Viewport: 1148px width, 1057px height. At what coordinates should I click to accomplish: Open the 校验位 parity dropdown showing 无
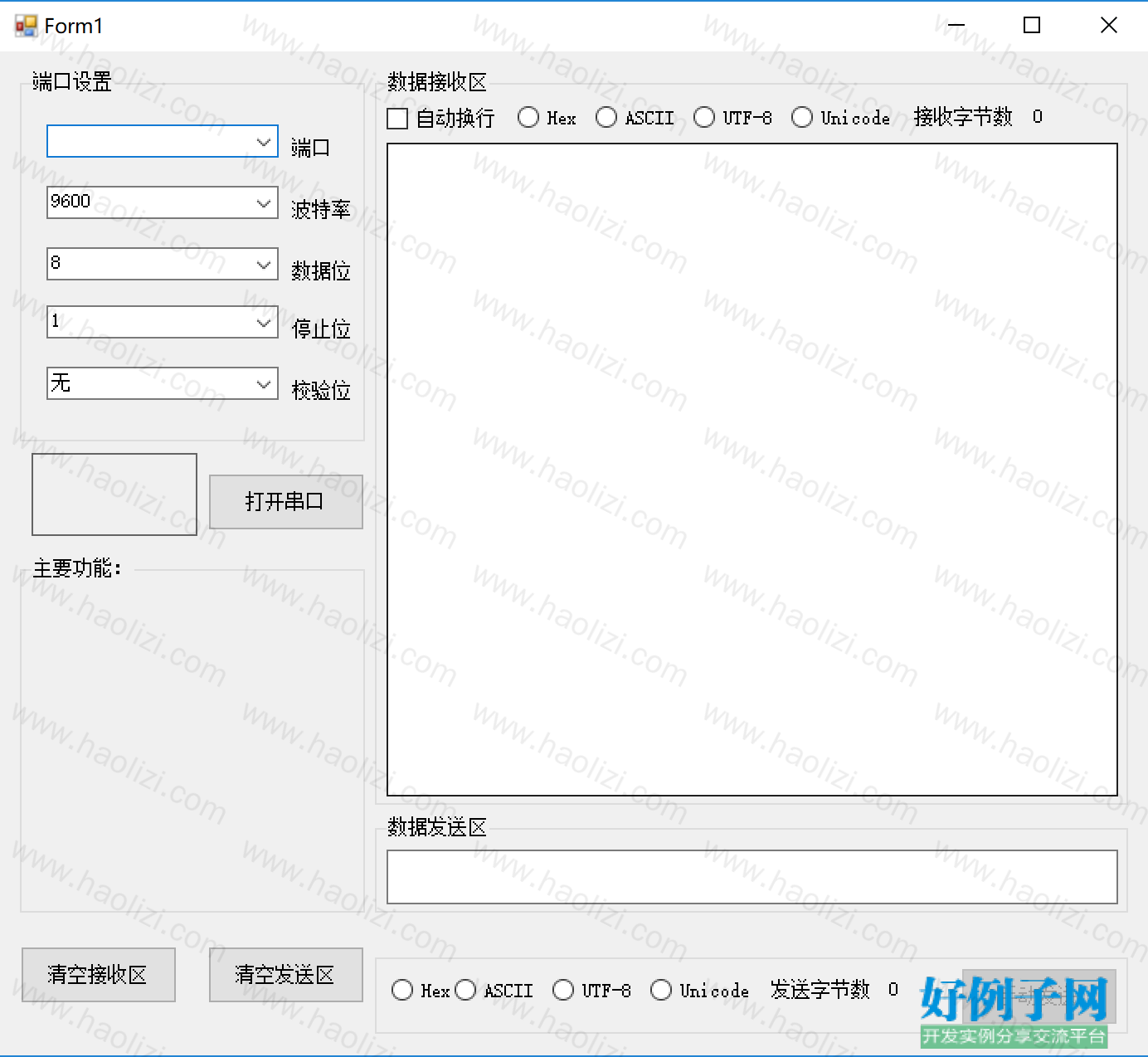[x=163, y=383]
